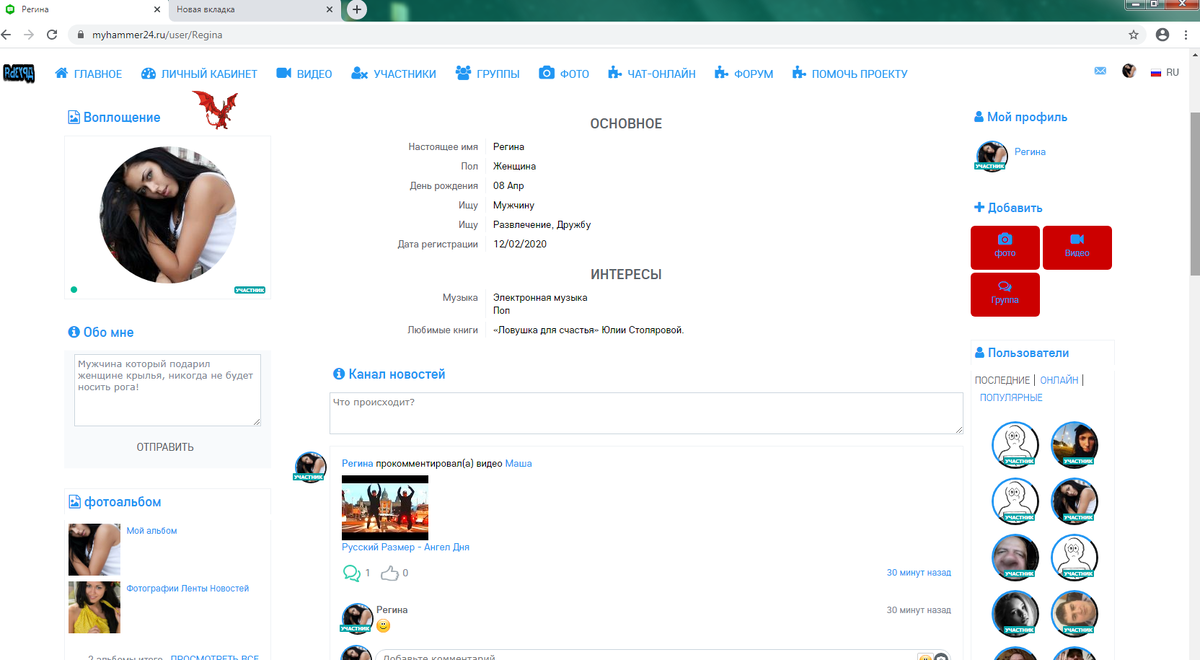The width and height of the screenshot is (1200, 660).
Task: Open the Русский Размер video thumbnail
Action: [x=385, y=508]
